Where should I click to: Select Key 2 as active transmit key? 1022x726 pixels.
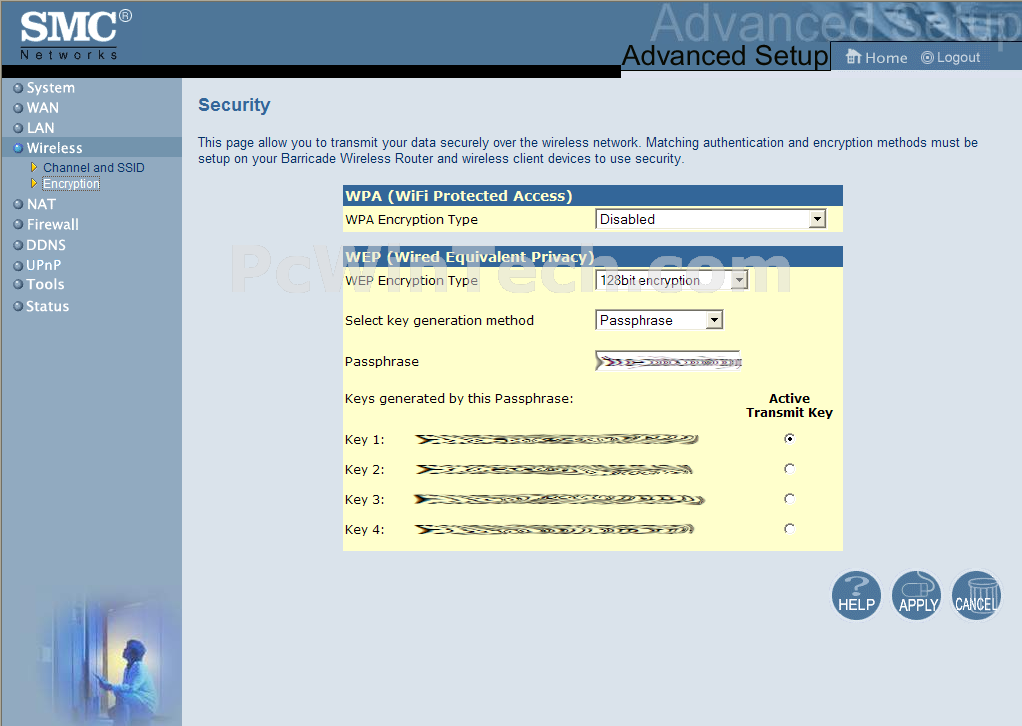point(789,469)
